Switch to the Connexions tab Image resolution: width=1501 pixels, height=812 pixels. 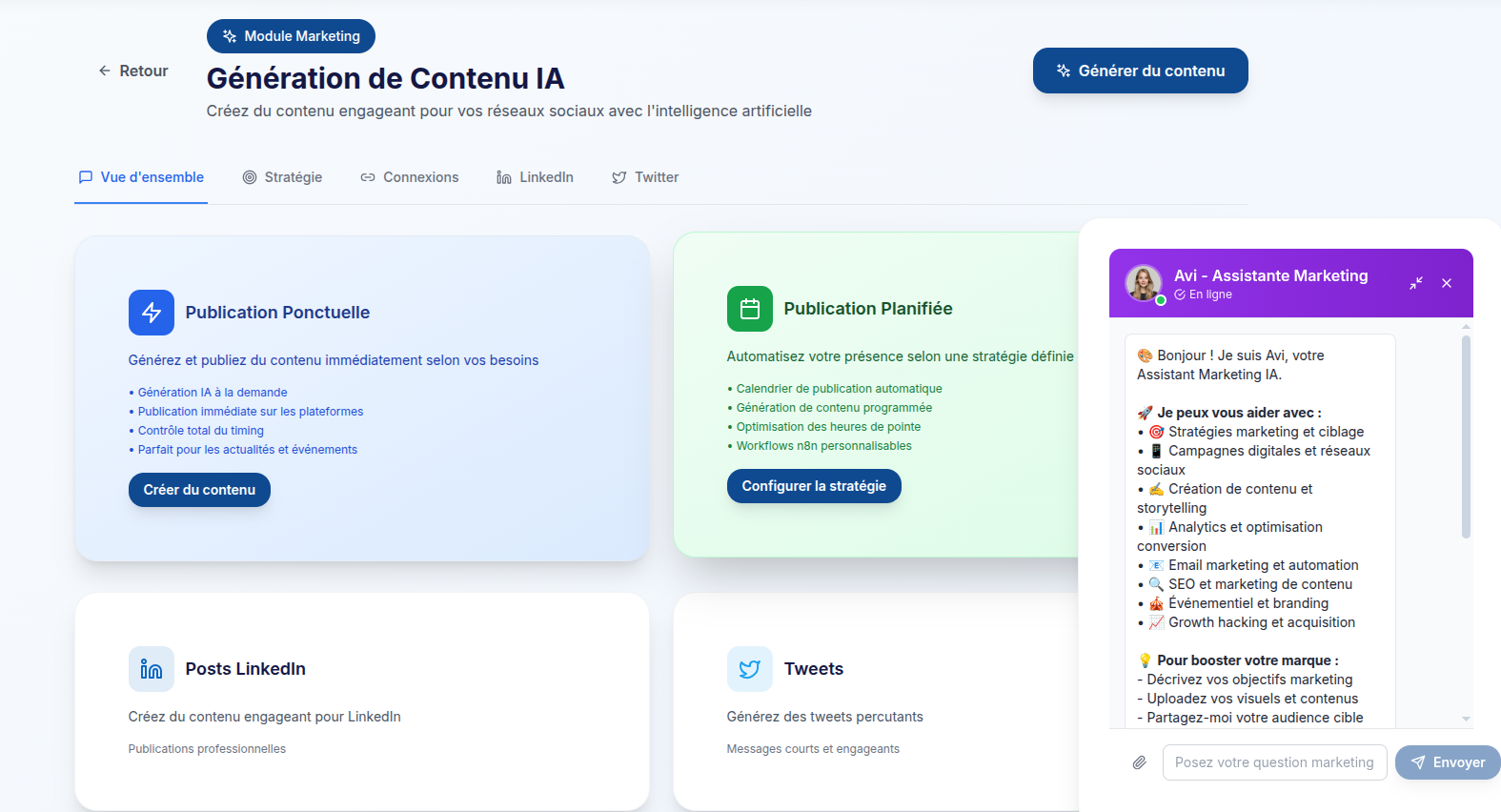click(410, 177)
